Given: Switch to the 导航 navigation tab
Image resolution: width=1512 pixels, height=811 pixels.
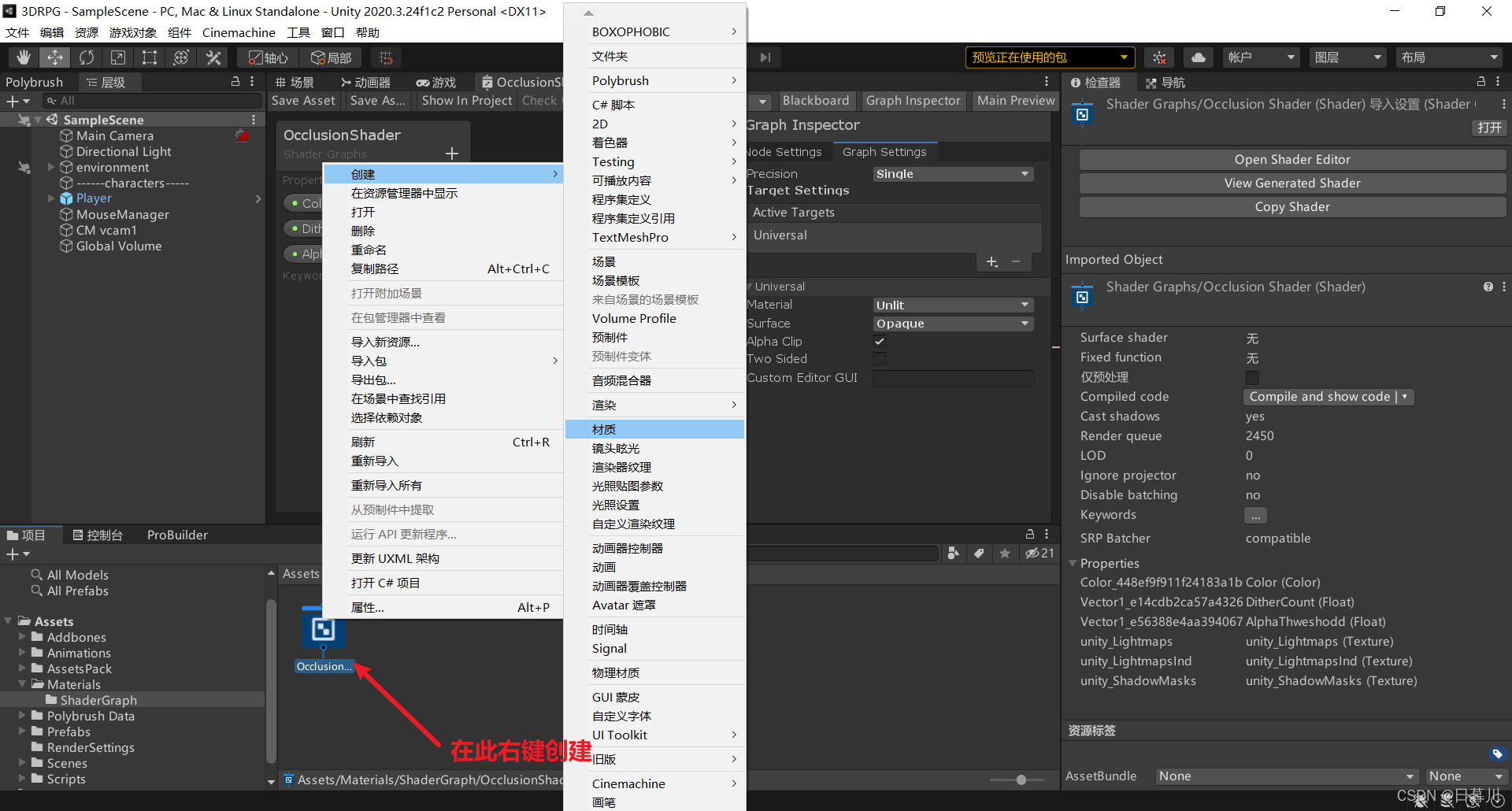Looking at the screenshot, I should coord(1165,83).
